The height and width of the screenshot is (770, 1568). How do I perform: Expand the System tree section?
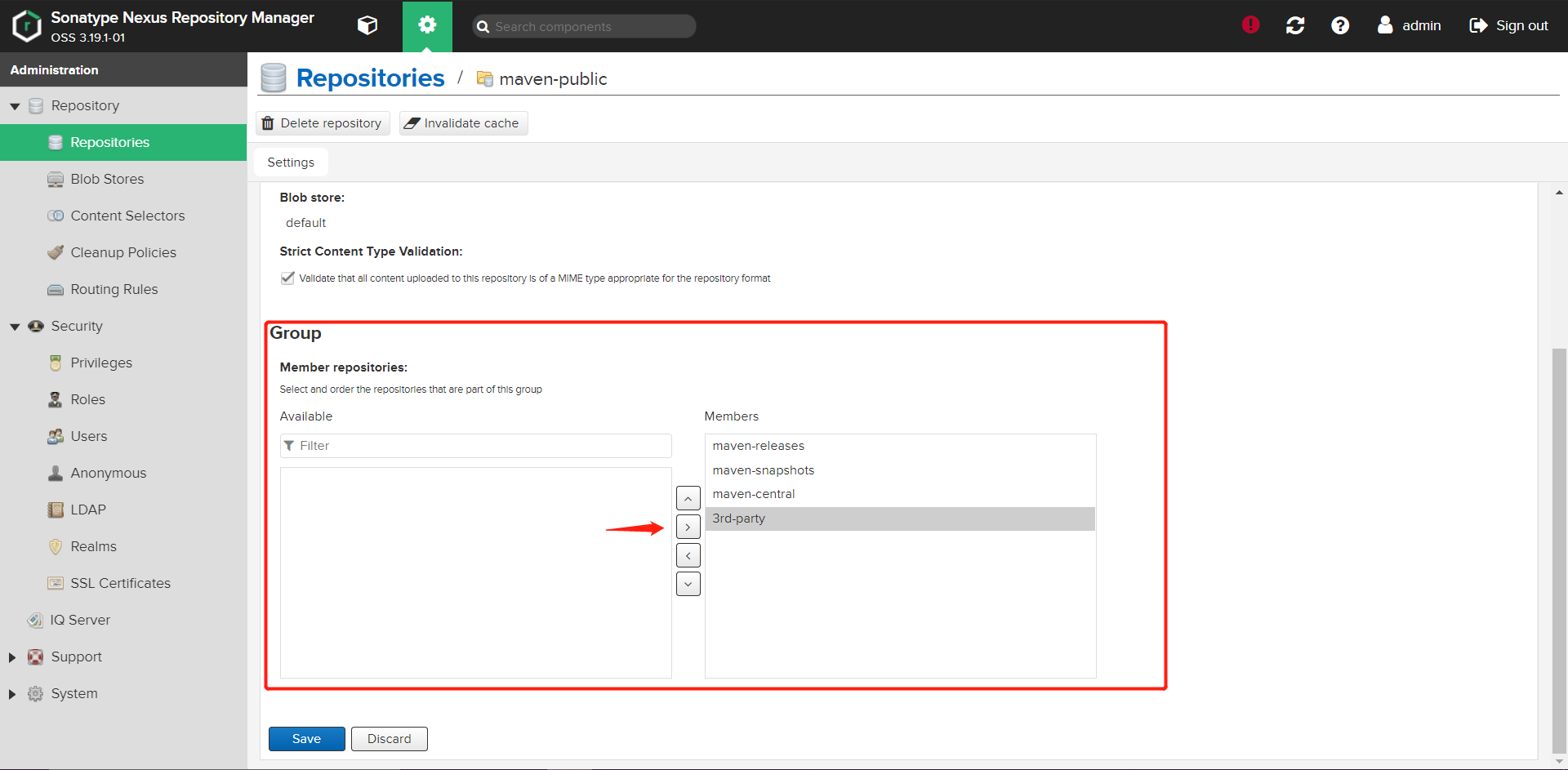click(12, 694)
